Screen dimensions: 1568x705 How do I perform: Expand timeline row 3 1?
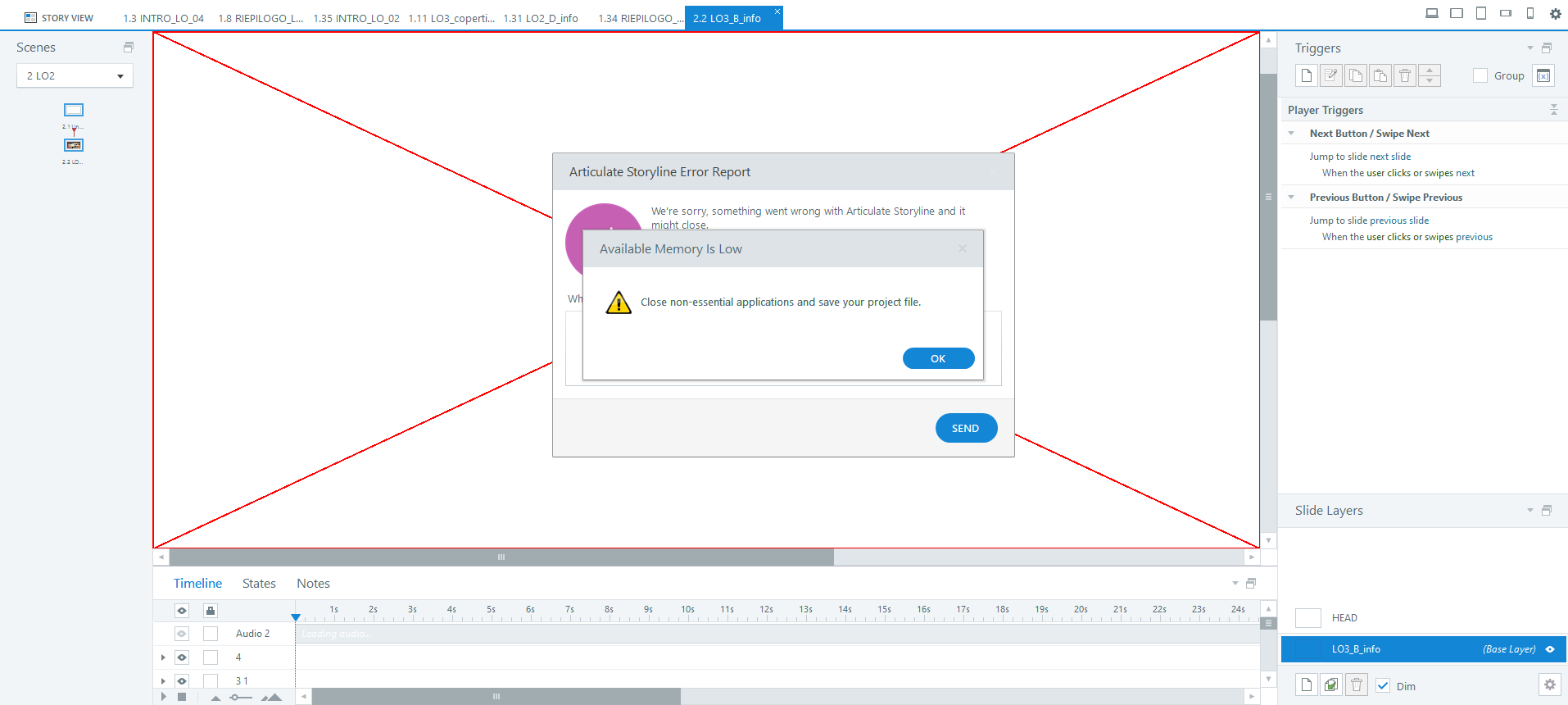(163, 680)
